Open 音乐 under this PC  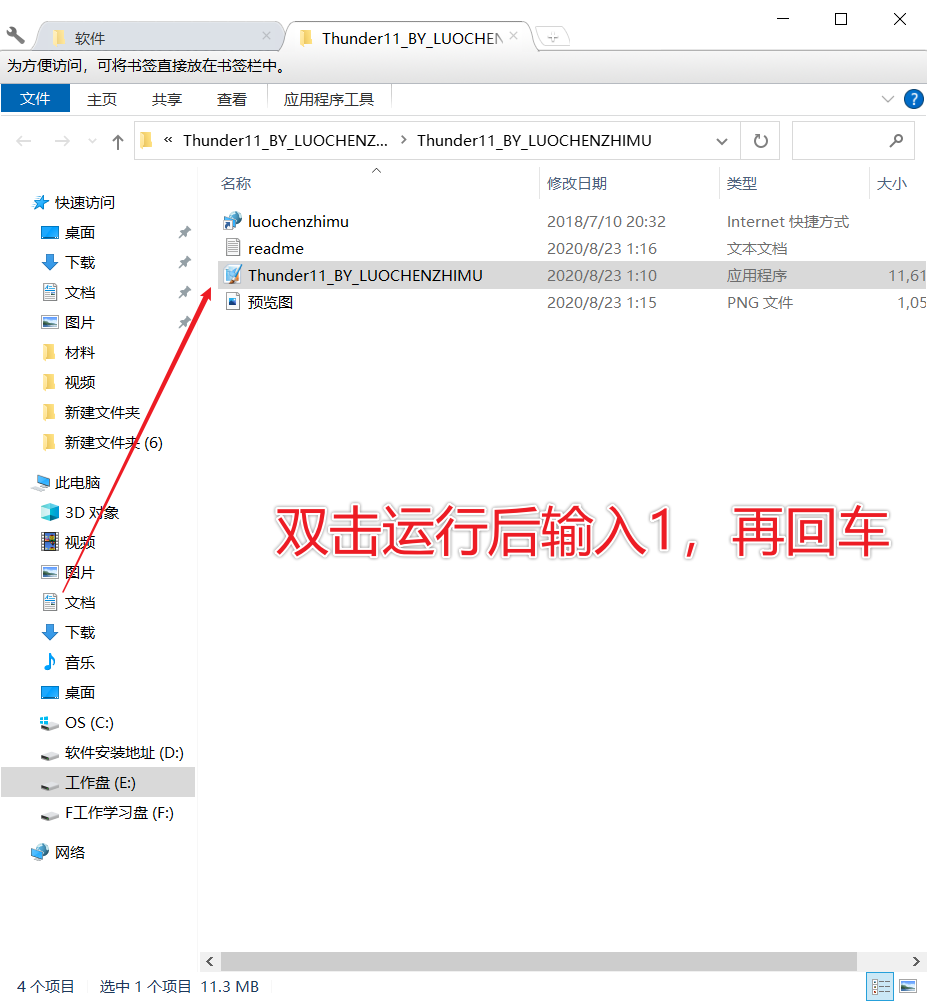tap(80, 663)
